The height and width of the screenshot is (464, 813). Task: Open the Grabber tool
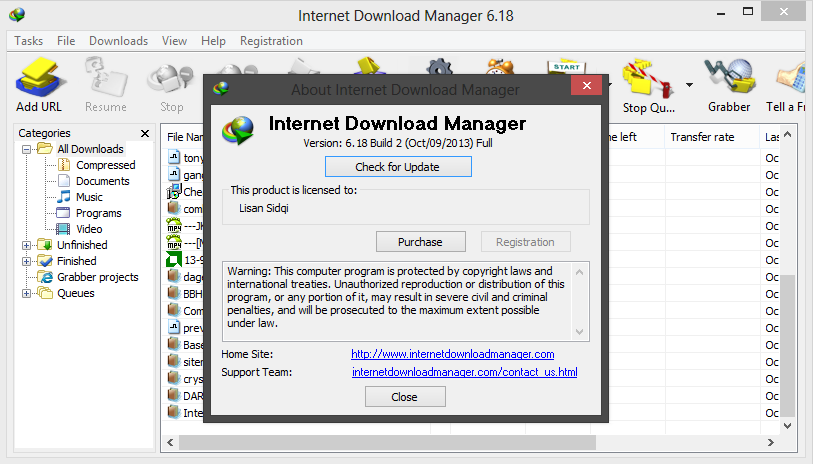click(729, 85)
